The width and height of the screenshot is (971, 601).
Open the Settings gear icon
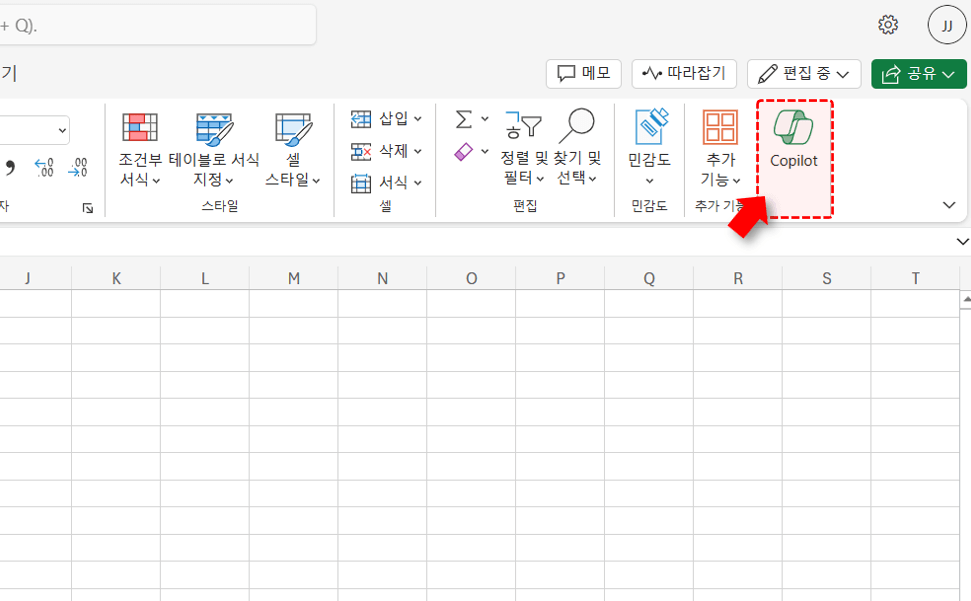point(888,25)
